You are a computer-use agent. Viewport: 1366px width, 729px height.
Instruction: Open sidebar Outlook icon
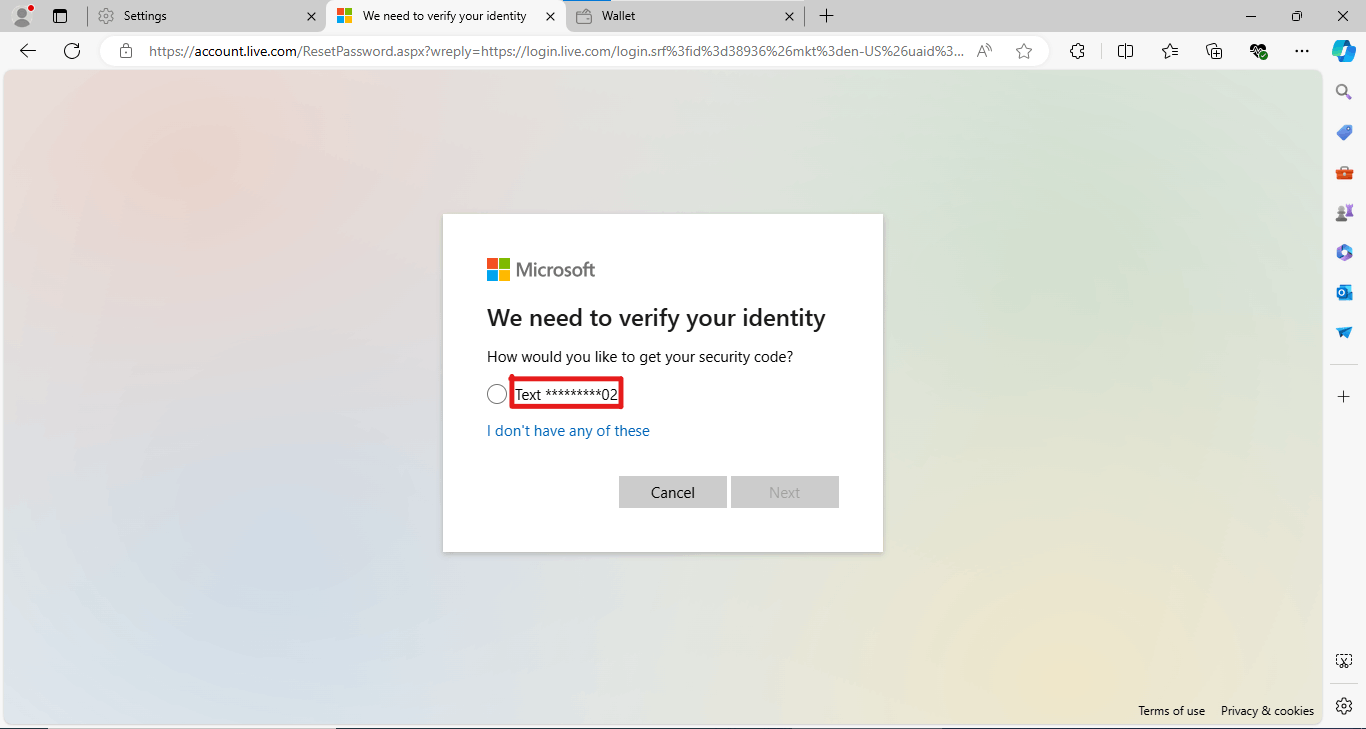point(1344,293)
